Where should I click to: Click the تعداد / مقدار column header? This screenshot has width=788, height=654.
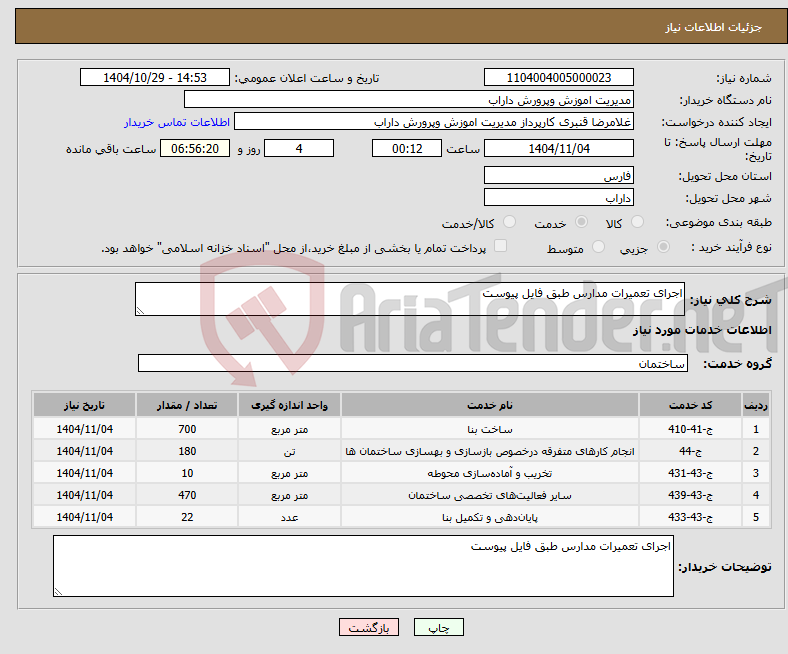click(x=187, y=405)
